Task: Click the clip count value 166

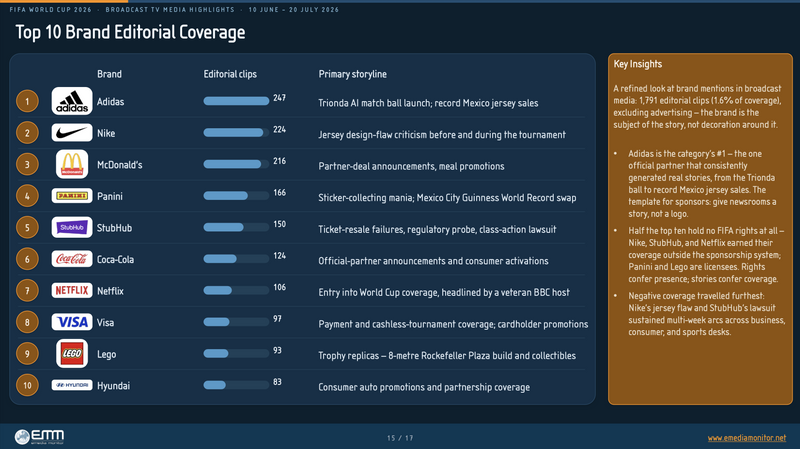Action: pyautogui.click(x=279, y=192)
